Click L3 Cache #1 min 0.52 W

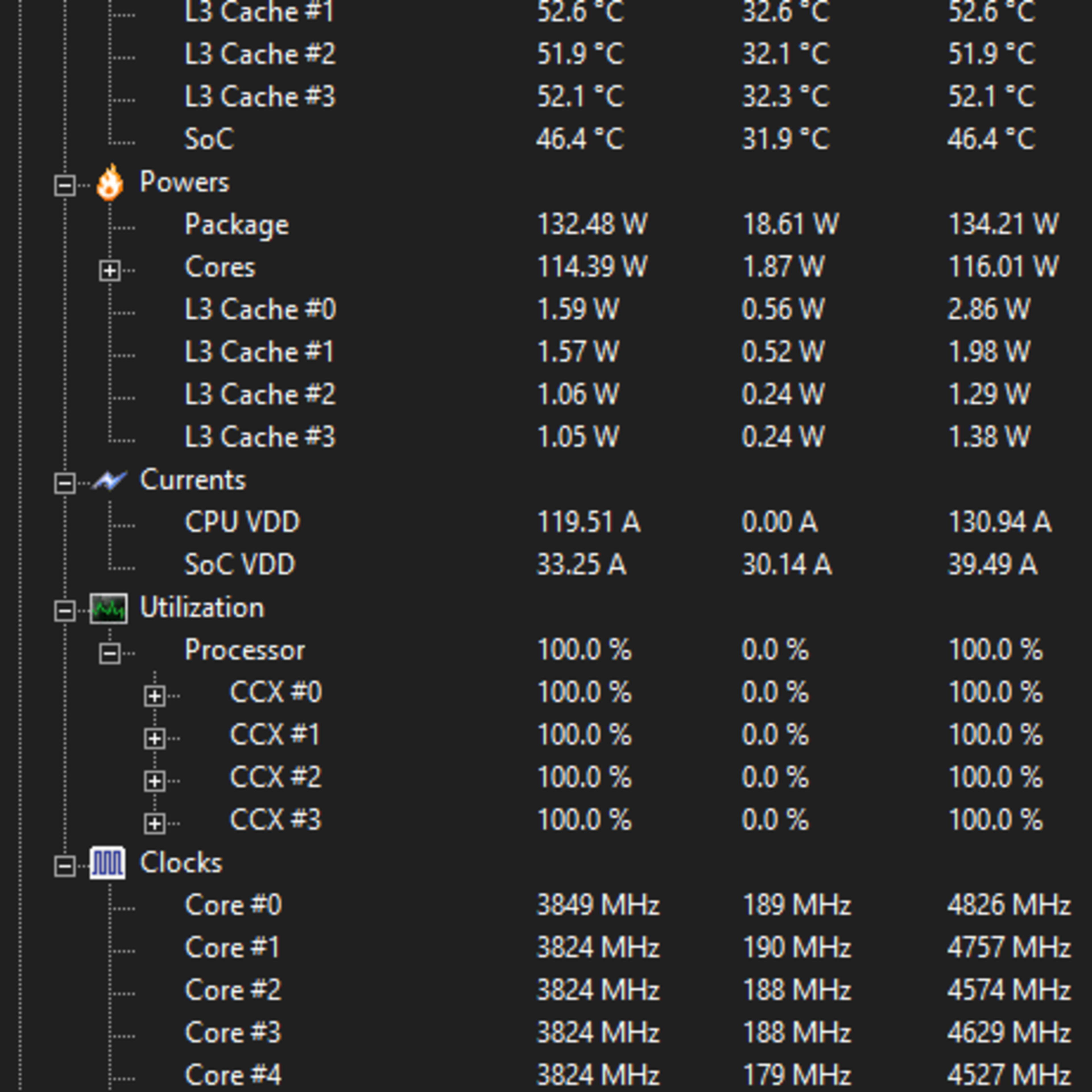coord(783,351)
